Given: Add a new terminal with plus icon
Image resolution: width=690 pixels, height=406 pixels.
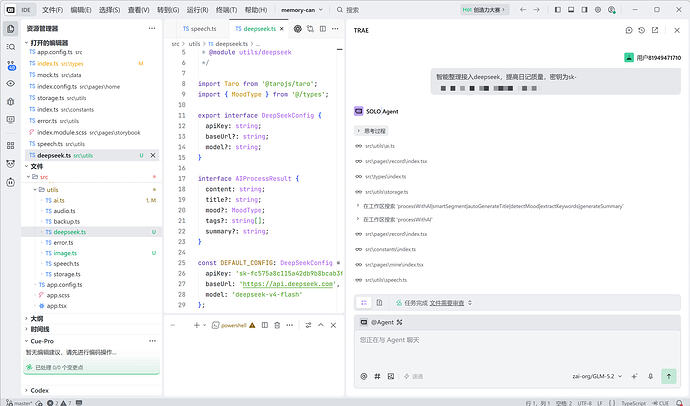Looking at the screenshot, I should (x=197, y=325).
